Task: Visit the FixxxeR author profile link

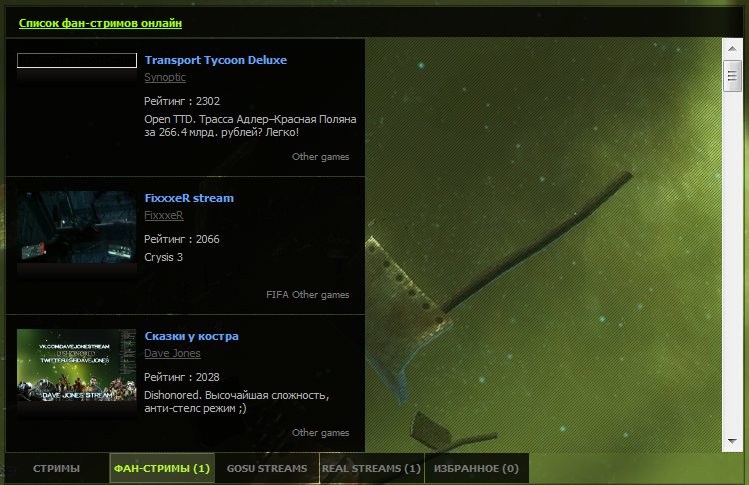Action: pos(164,216)
